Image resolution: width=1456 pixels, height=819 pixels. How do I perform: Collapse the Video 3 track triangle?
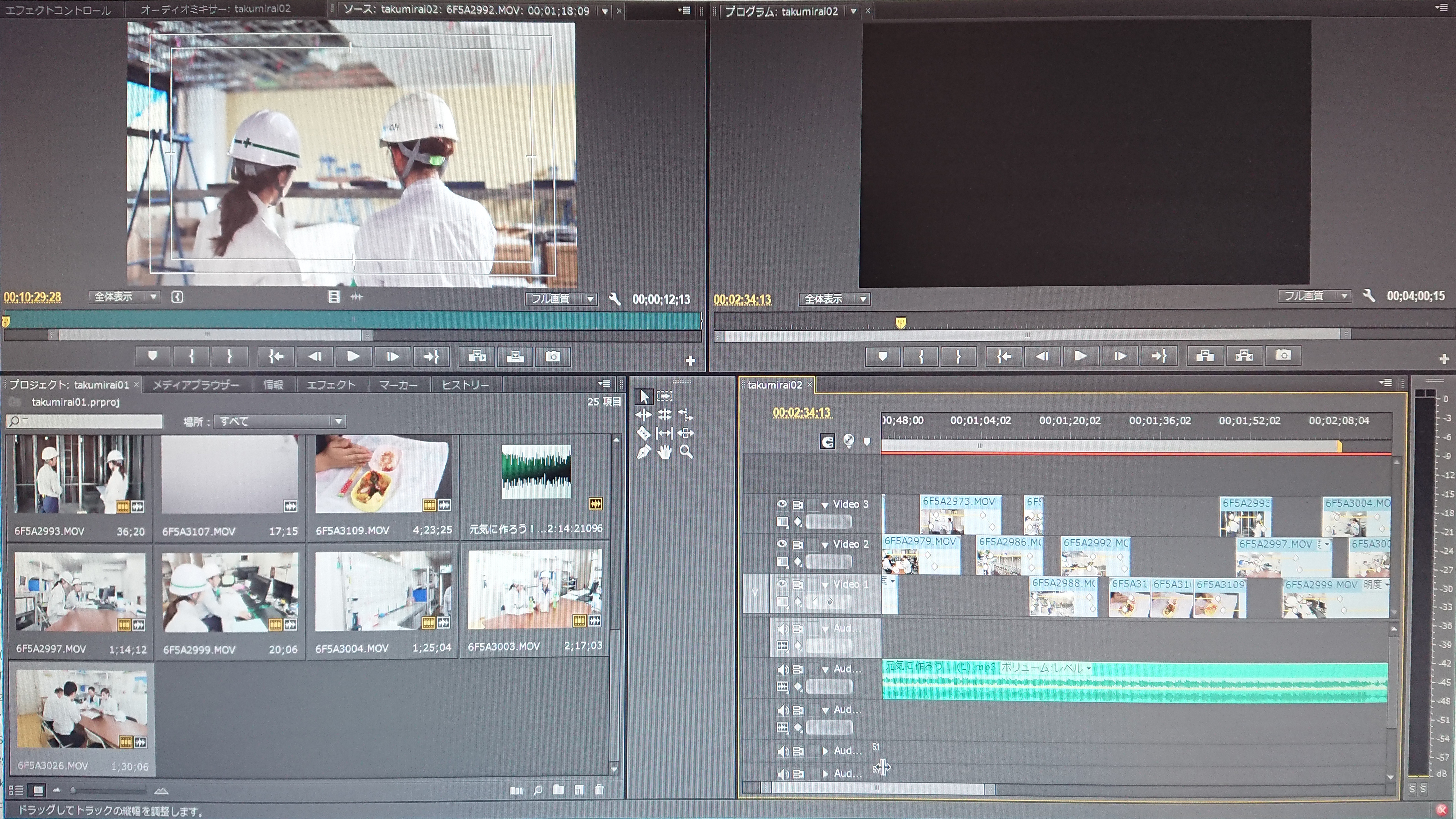click(825, 505)
